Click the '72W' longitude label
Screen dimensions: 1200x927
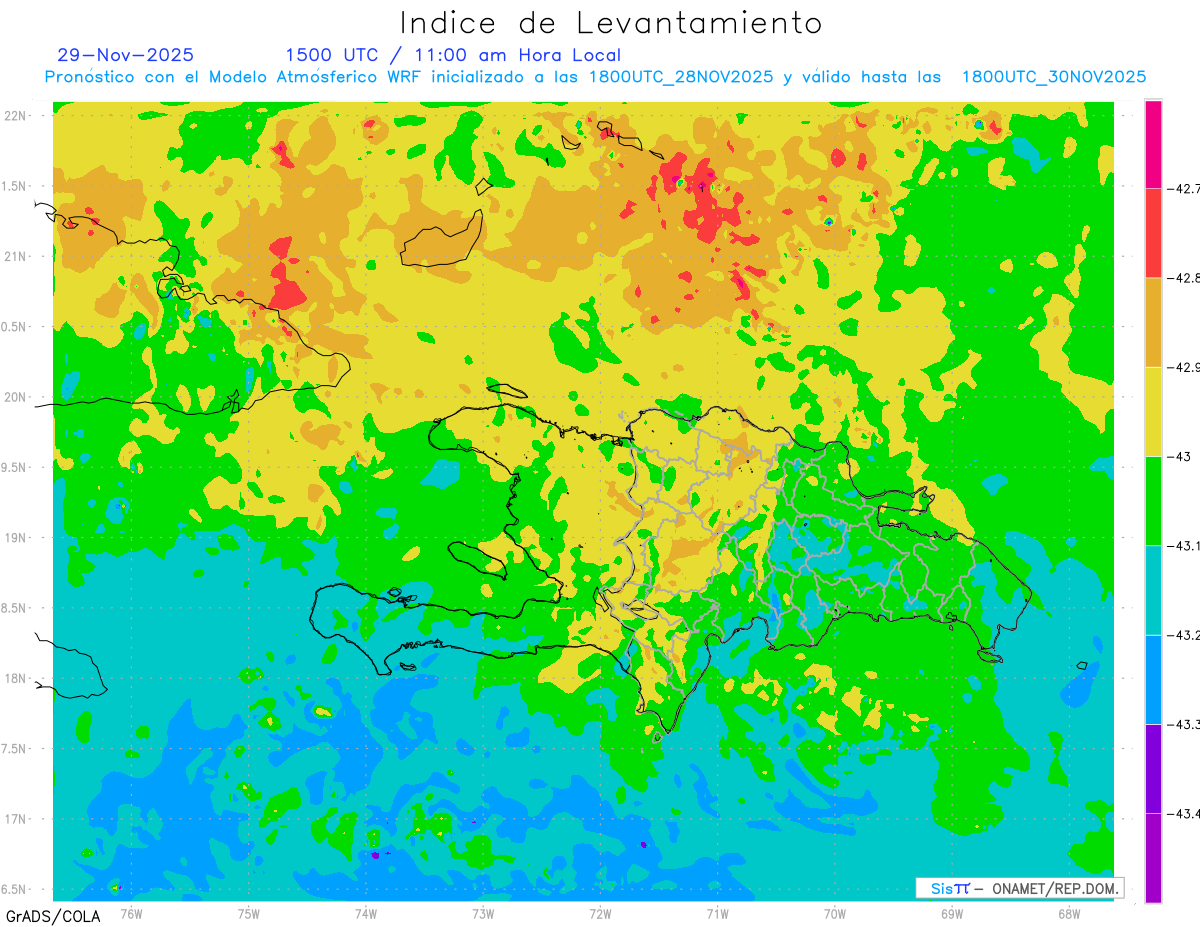(600, 914)
